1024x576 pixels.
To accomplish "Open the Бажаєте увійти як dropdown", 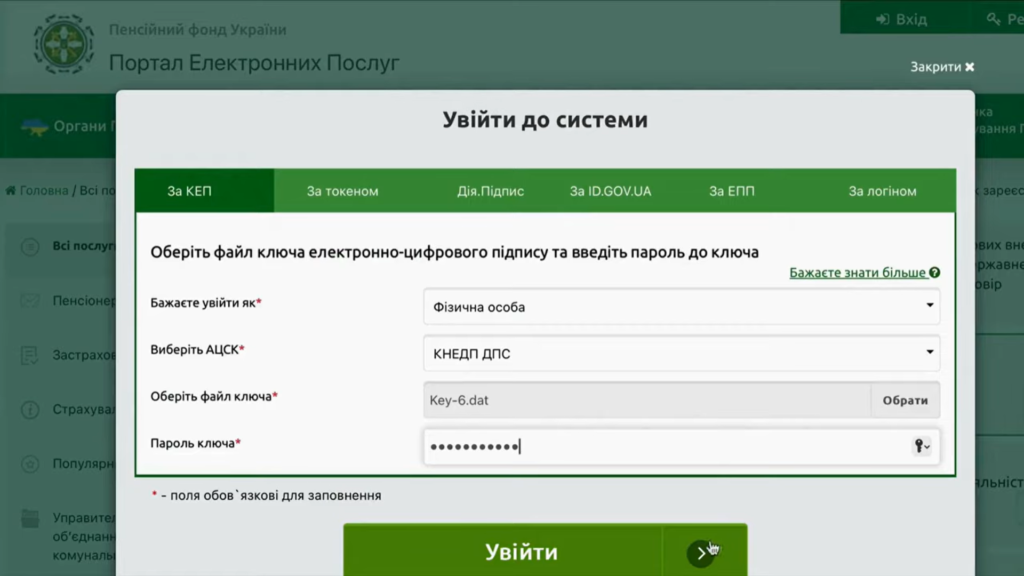I will (x=681, y=307).
